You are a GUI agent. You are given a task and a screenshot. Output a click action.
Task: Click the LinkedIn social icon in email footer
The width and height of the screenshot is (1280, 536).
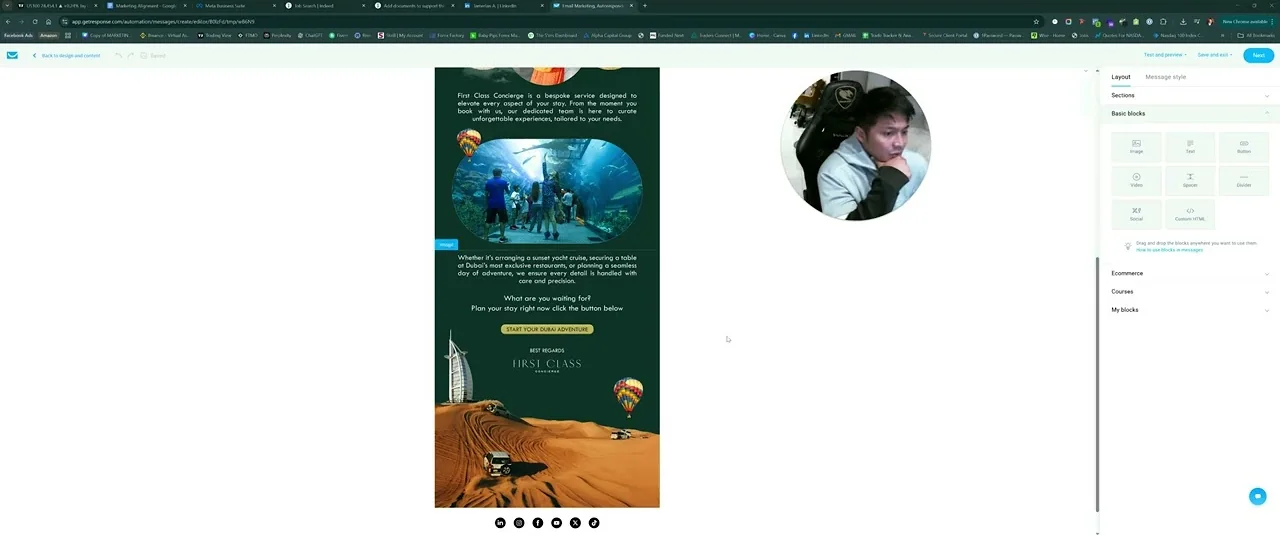(x=500, y=522)
